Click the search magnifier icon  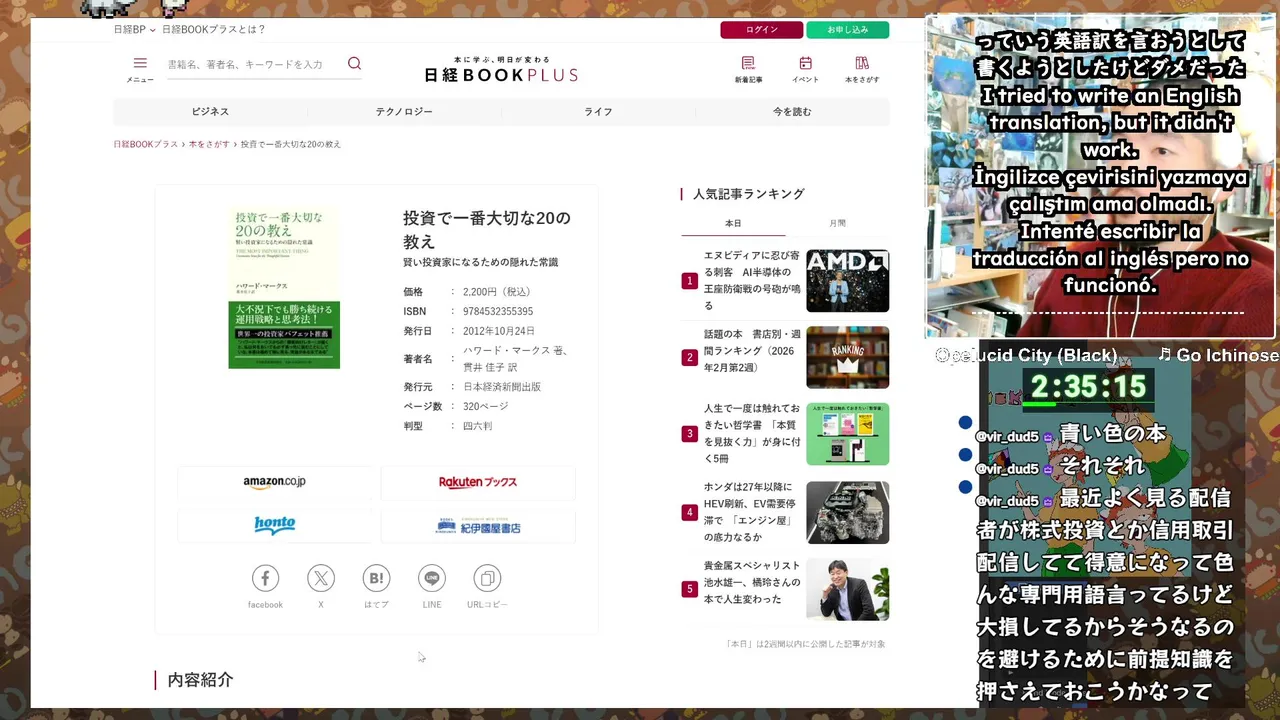click(354, 63)
